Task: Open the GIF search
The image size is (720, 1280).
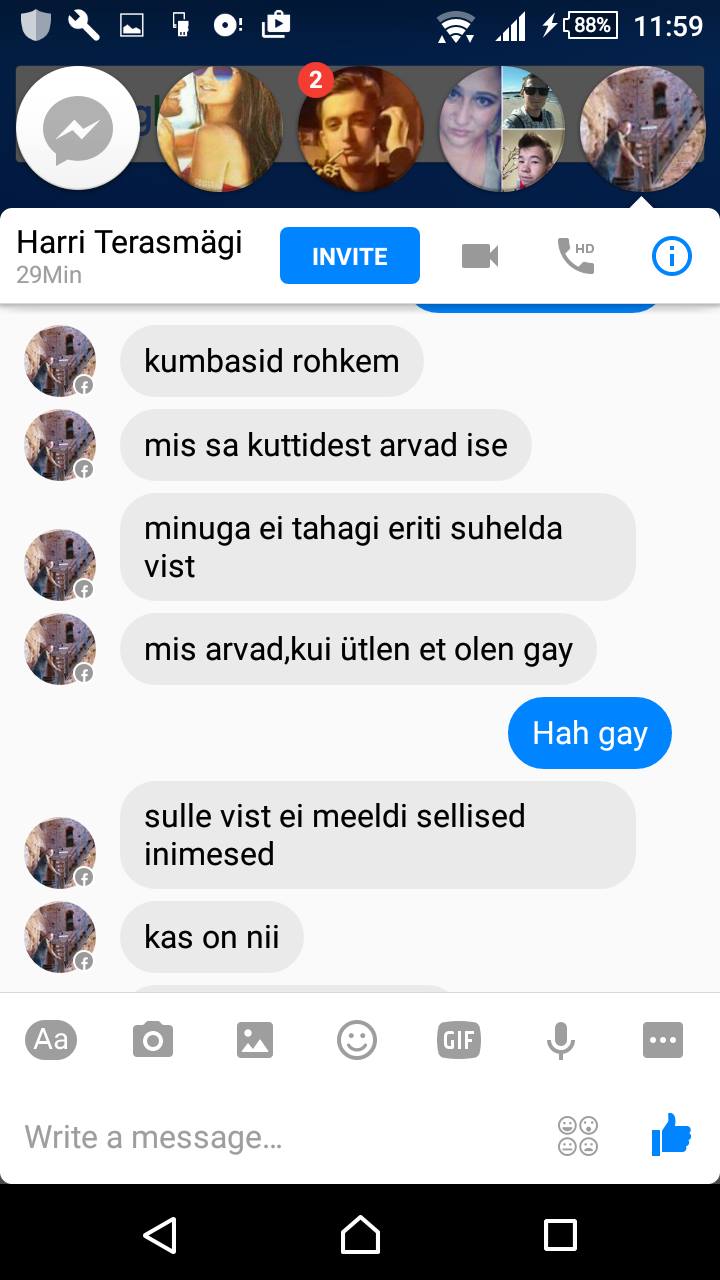Action: (459, 1040)
